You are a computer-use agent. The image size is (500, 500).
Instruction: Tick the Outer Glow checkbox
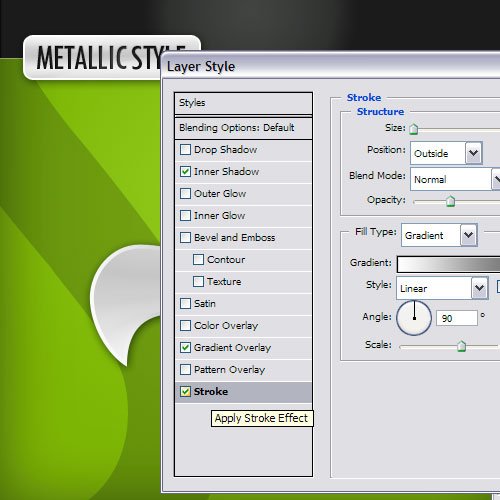pos(185,194)
